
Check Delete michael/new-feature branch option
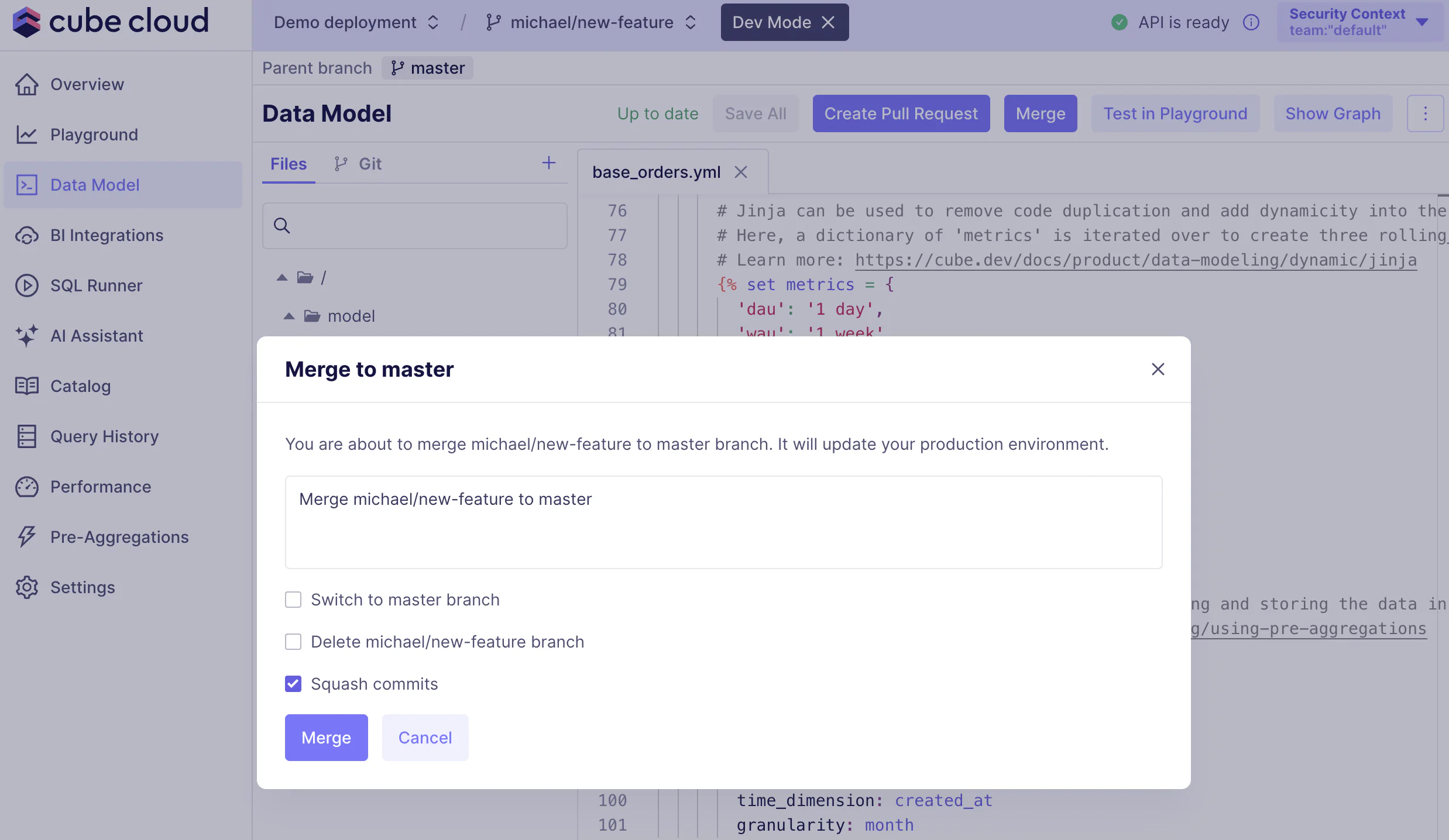coord(293,642)
